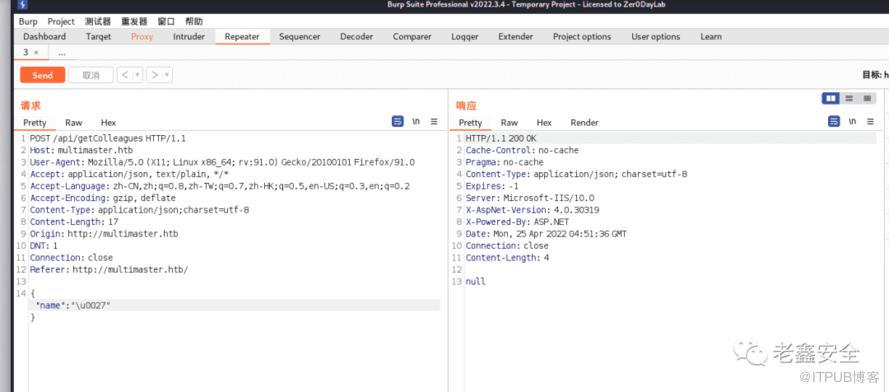Click the Burp Suite logo icon in title bar

click(x=23, y=6)
